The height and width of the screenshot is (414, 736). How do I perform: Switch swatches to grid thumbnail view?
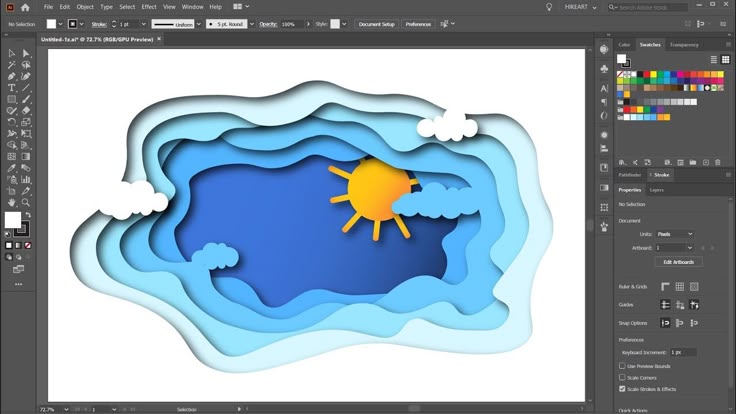pyautogui.click(x=724, y=60)
